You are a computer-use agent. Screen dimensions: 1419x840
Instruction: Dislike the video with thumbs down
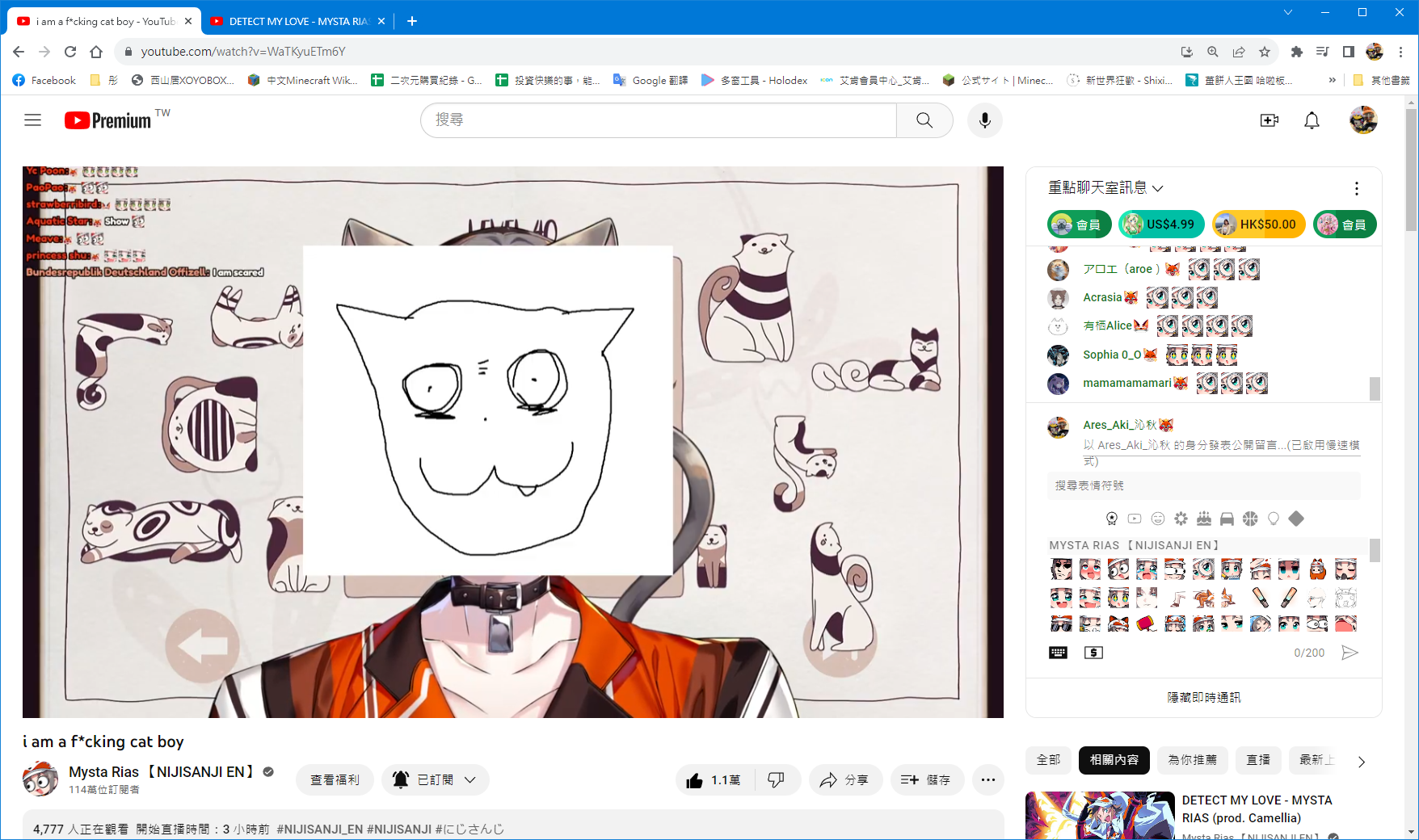777,780
